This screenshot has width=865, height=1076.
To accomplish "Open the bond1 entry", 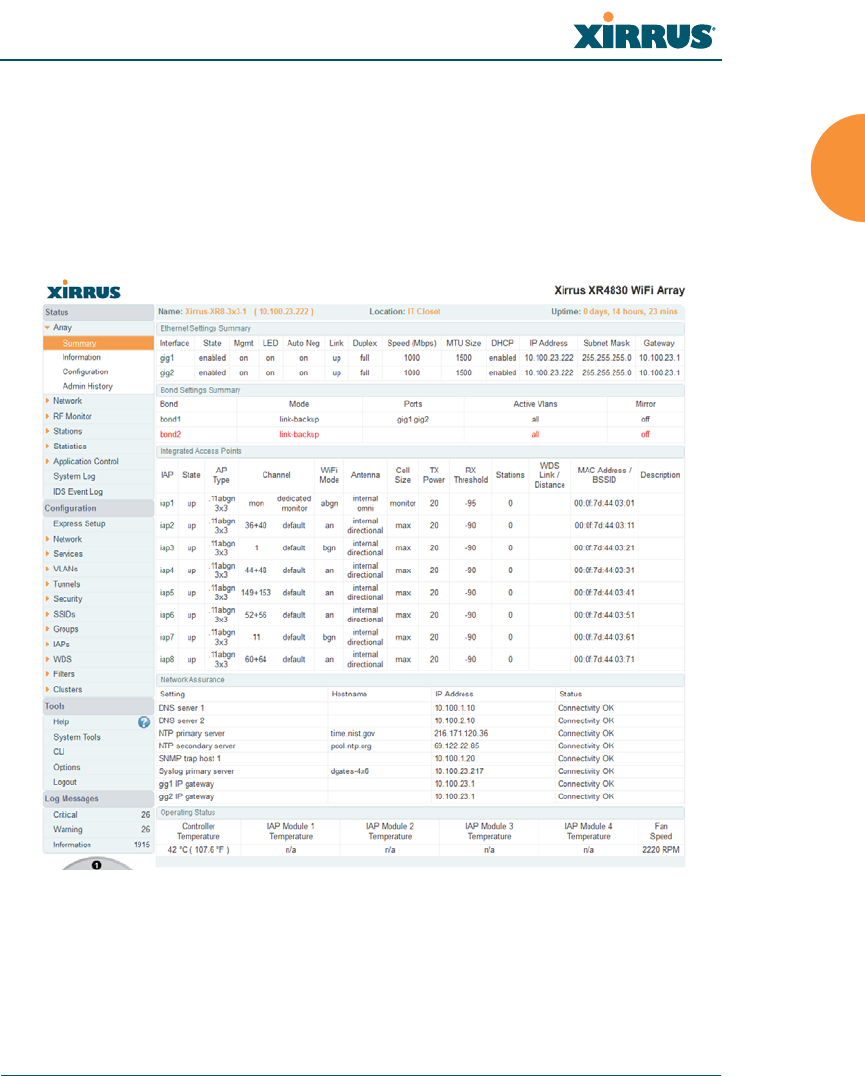I will [x=170, y=419].
